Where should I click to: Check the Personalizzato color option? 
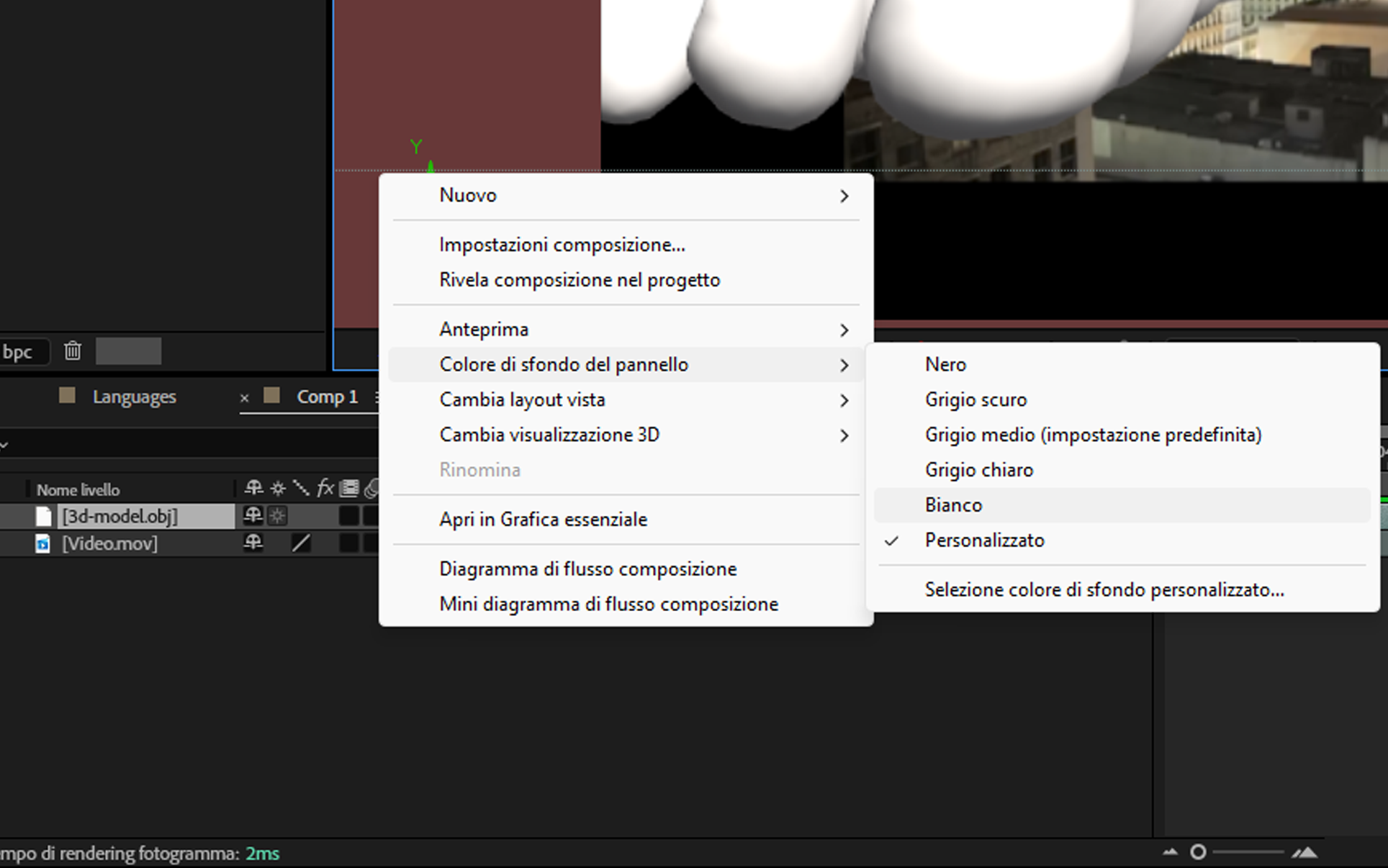point(984,540)
